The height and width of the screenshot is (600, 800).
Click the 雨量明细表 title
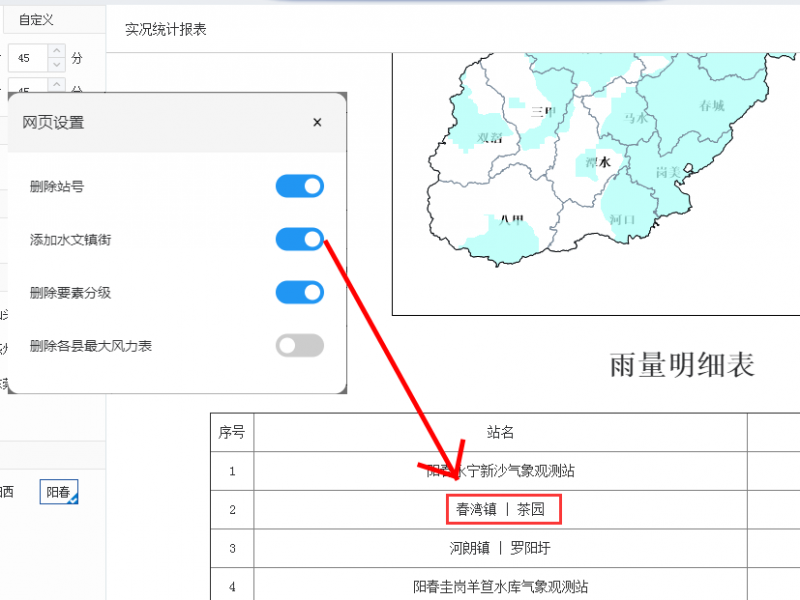click(x=682, y=366)
